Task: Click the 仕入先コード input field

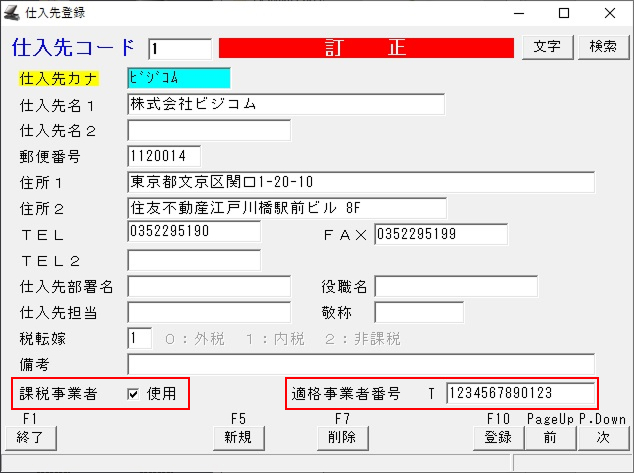Action: (x=180, y=48)
